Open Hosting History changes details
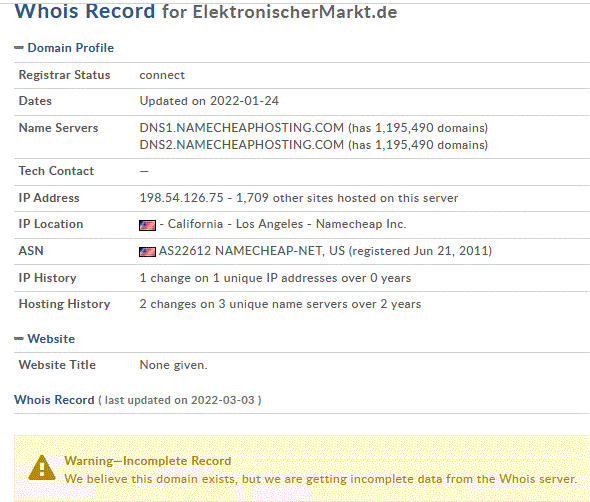Image resolution: width=590 pixels, height=502 pixels. click(x=280, y=304)
